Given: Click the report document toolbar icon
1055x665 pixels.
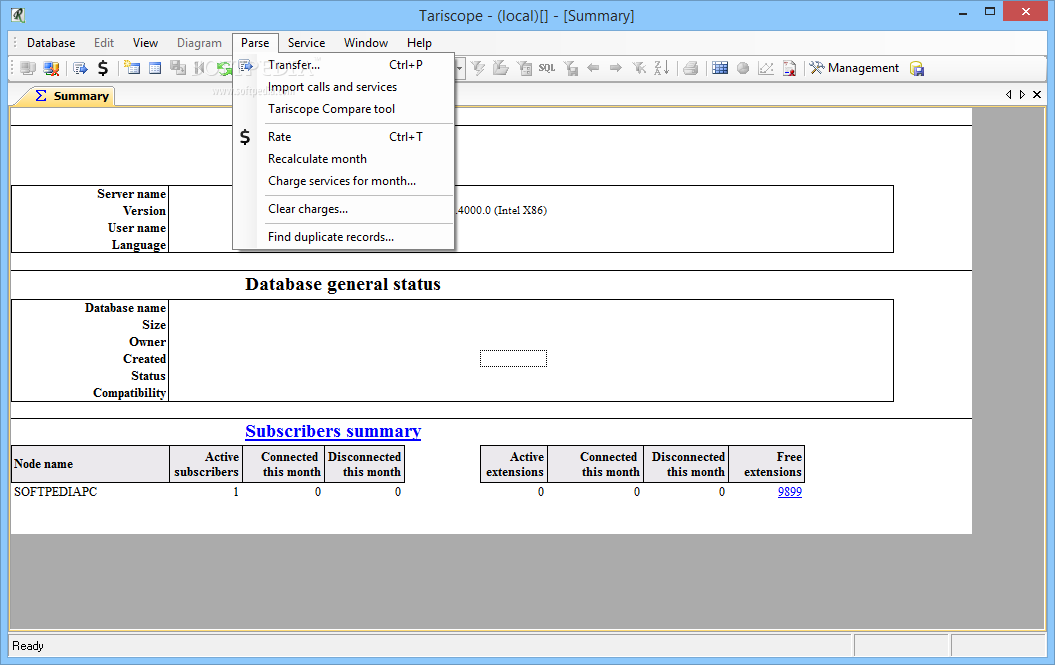Looking at the screenshot, I should (789, 68).
